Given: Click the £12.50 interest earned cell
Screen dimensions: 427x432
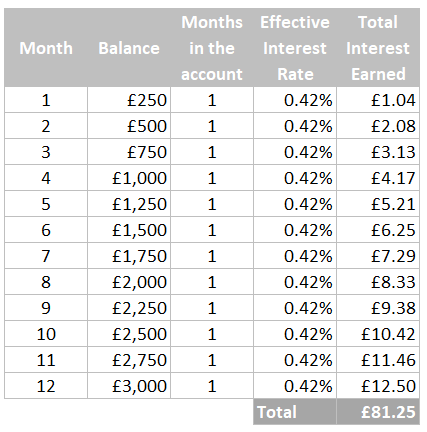Looking at the screenshot, I should [378, 386].
